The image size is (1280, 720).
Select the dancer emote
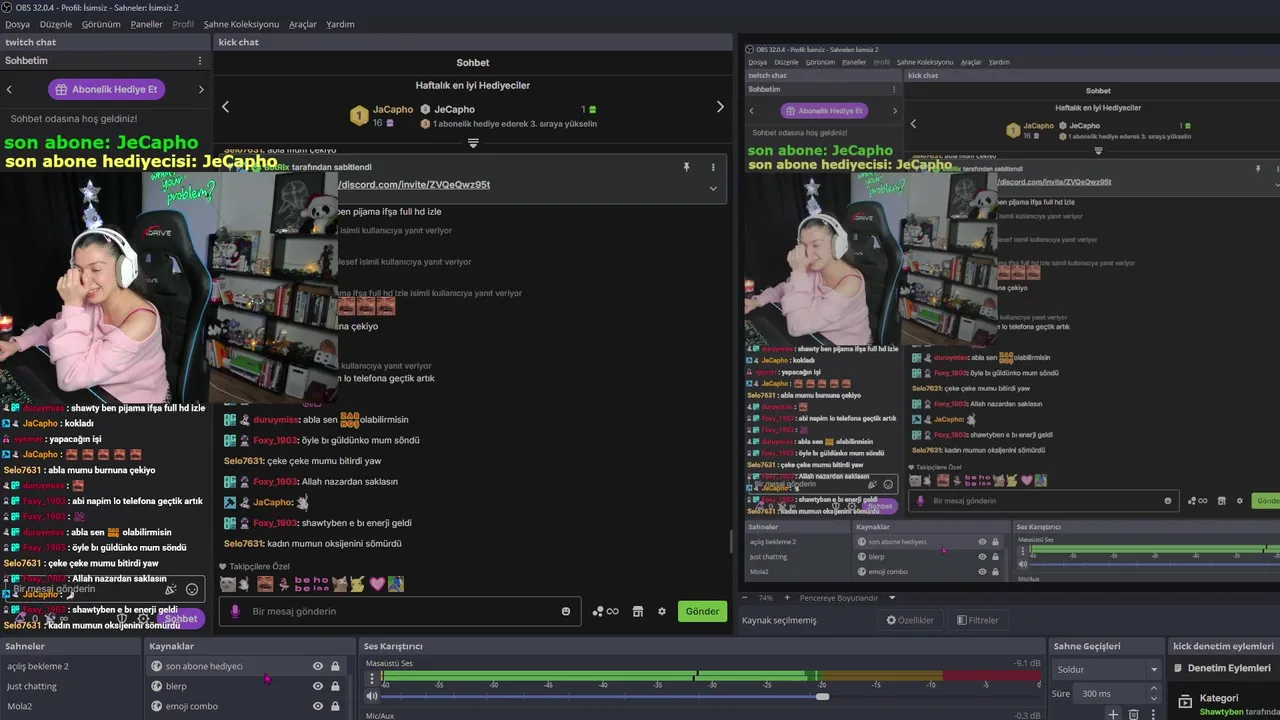click(283, 584)
